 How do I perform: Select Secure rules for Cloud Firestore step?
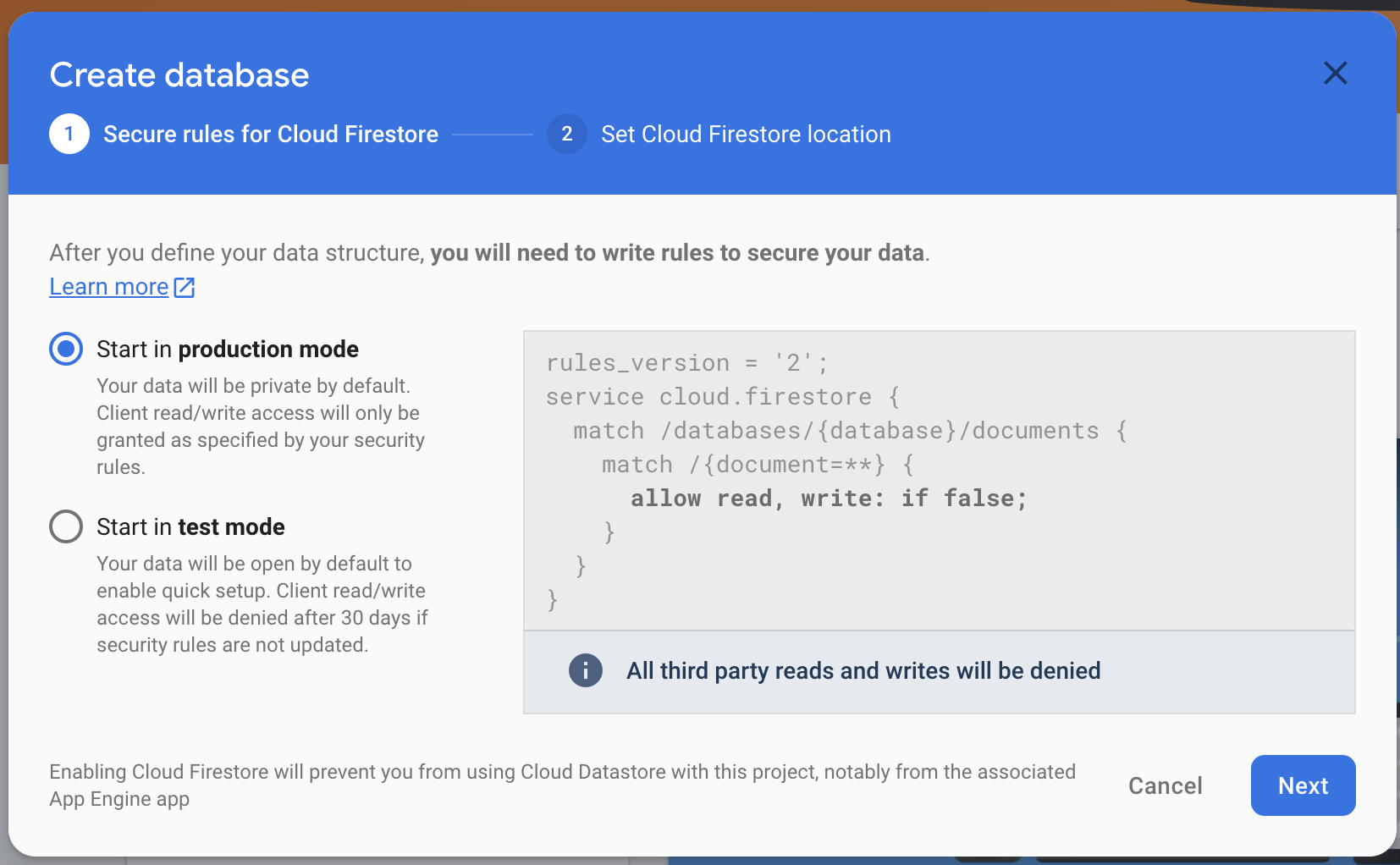point(271,134)
